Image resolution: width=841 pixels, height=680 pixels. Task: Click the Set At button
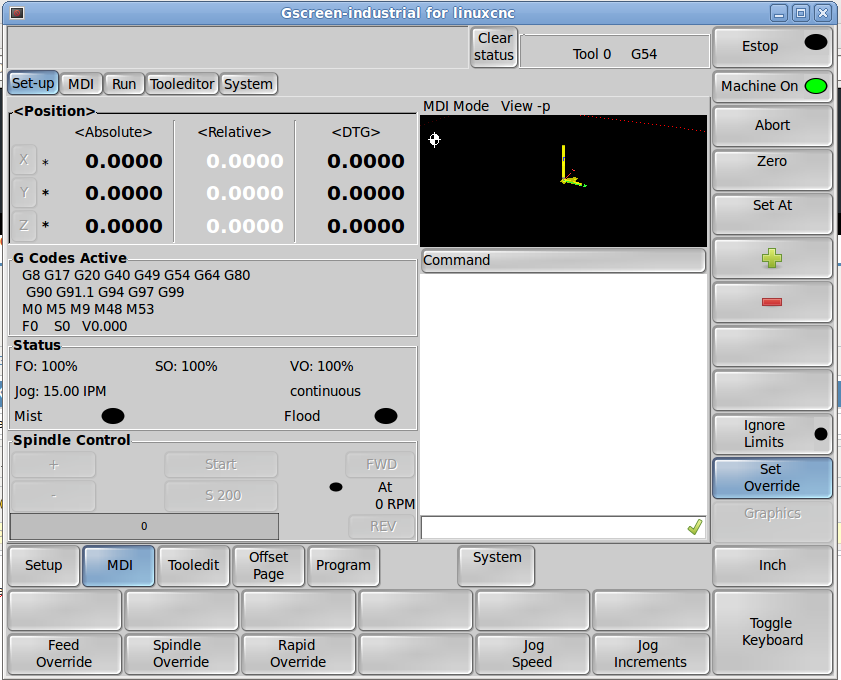[772, 213]
